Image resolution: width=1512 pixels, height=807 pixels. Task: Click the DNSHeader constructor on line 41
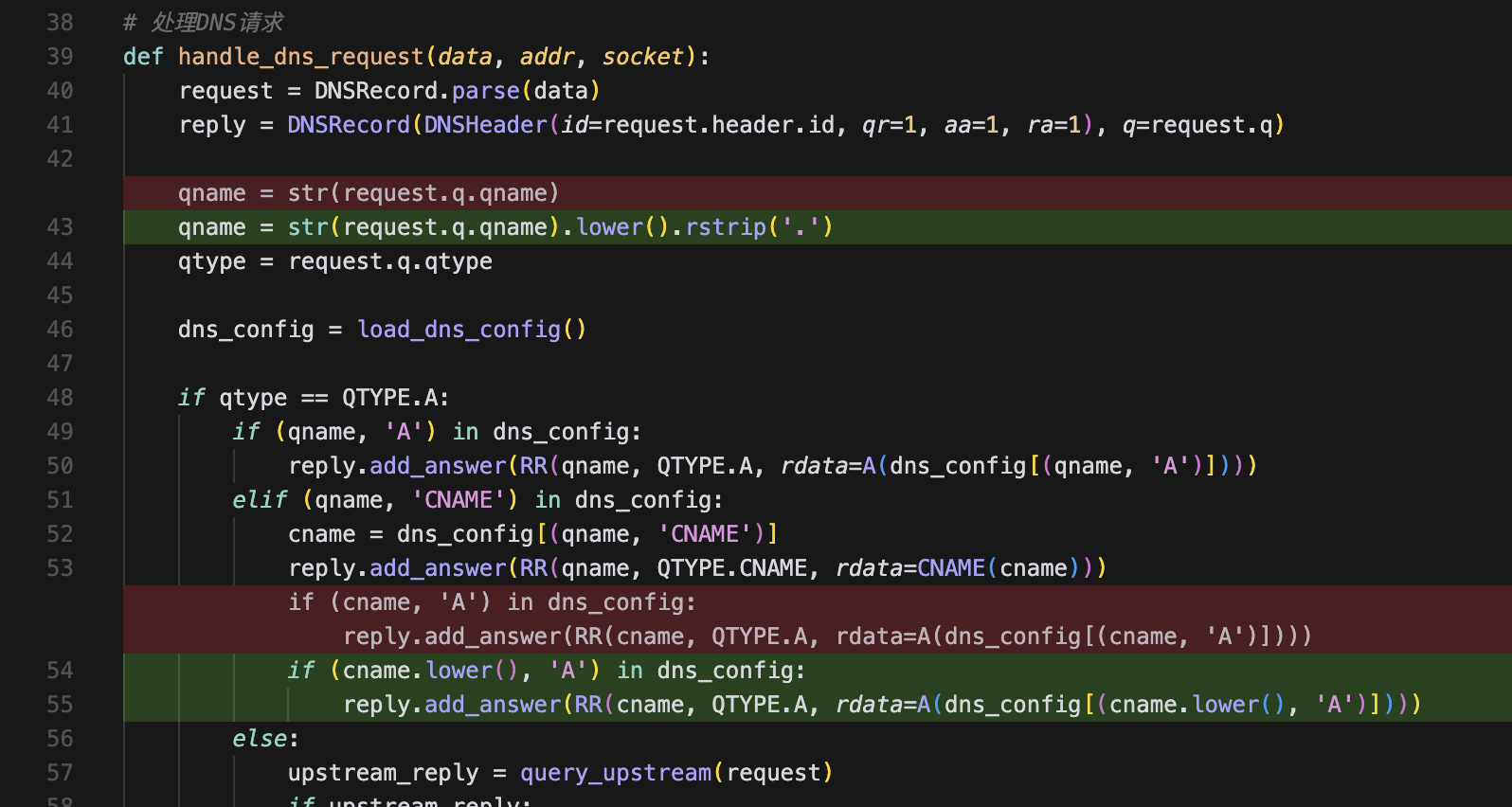(484, 125)
